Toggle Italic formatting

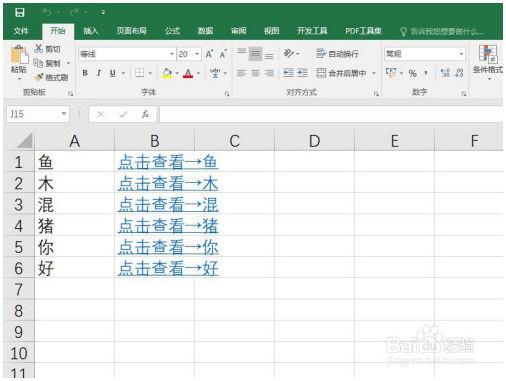point(99,73)
